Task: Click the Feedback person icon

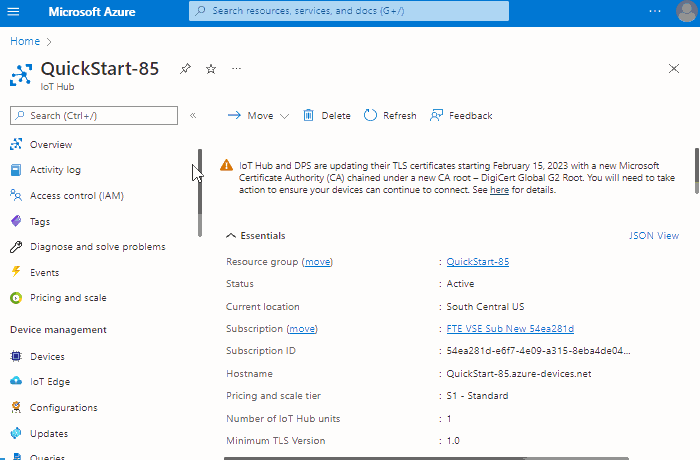Action: point(436,116)
